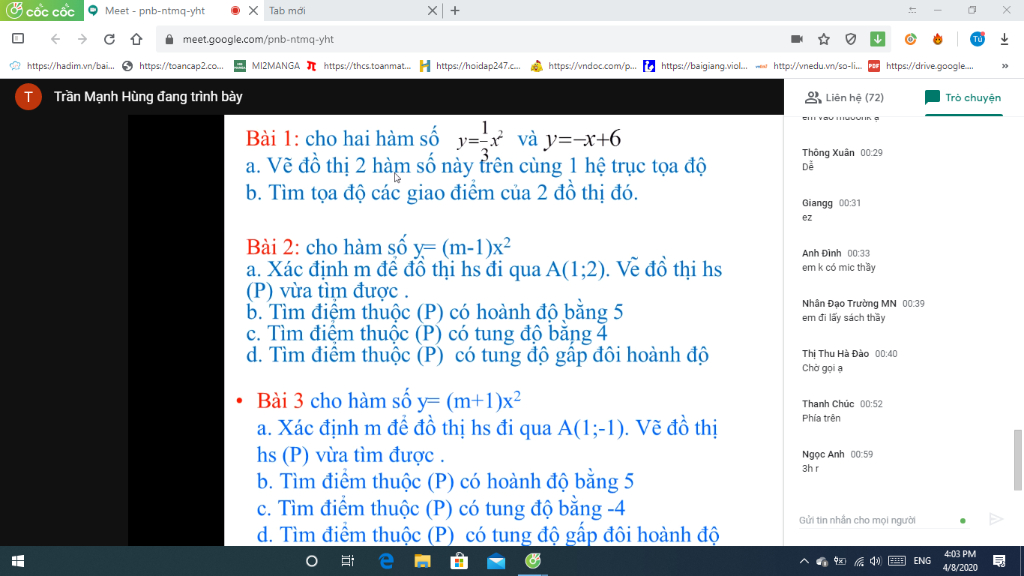
Task: Open volume control in system tray
Action: (876, 561)
